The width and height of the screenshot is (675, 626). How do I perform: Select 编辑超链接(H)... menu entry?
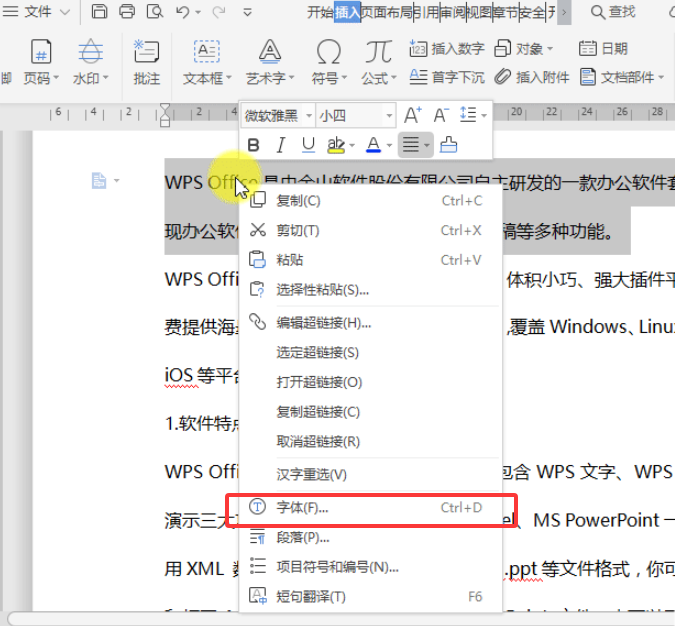coord(370,322)
